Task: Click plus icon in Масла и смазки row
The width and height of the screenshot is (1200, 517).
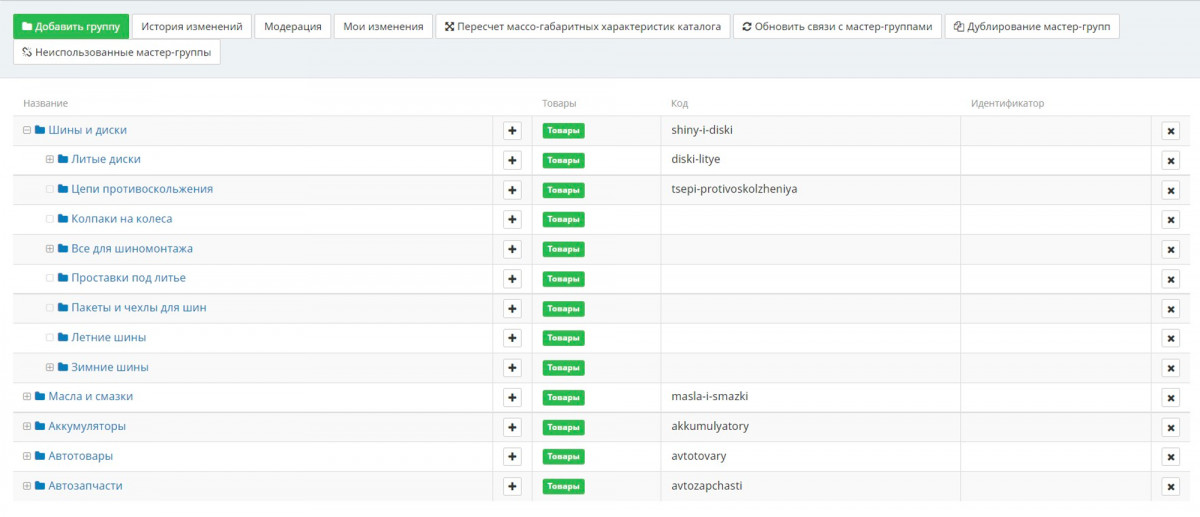Action: 512,397
